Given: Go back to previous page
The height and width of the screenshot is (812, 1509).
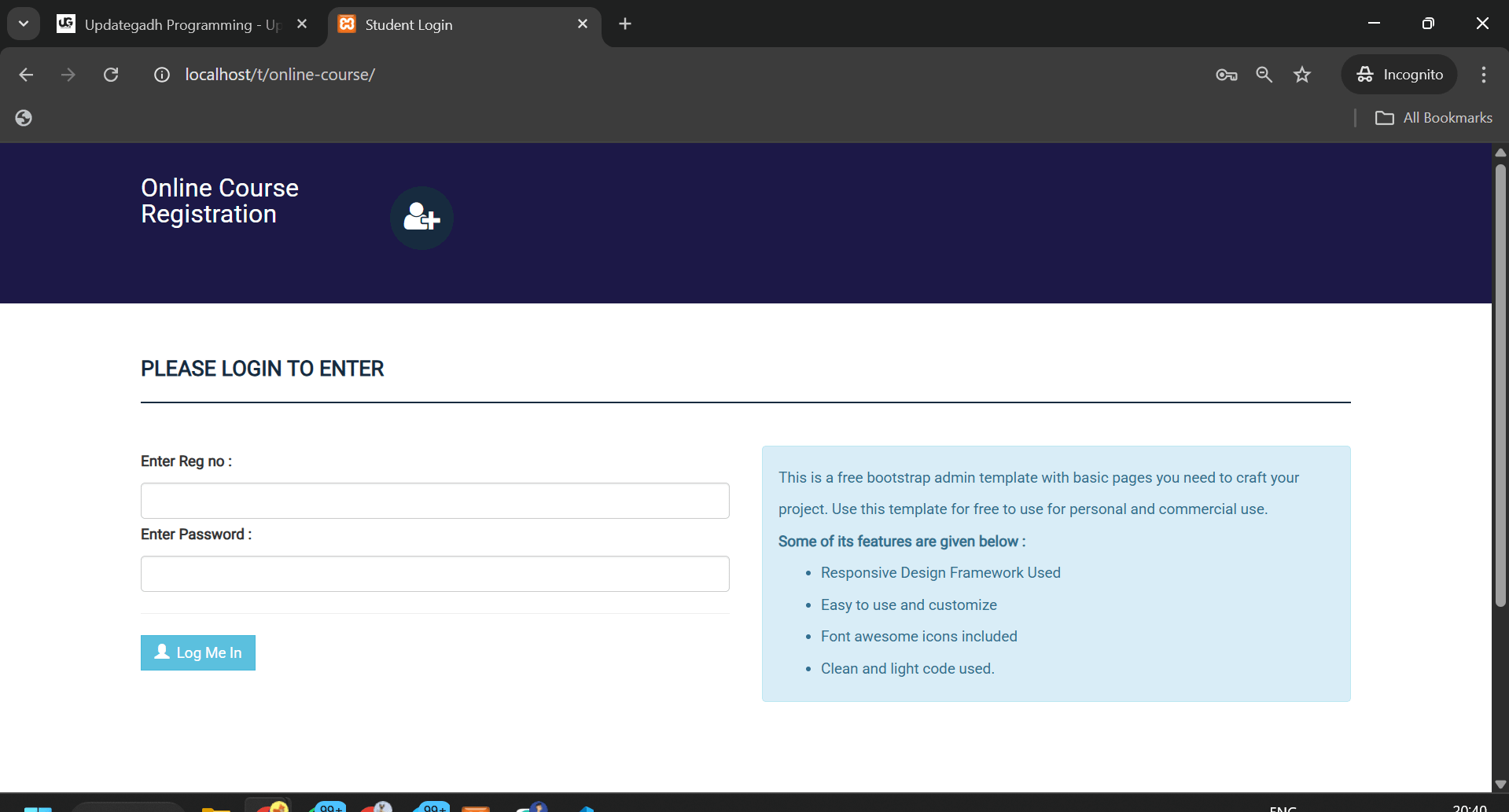Looking at the screenshot, I should [26, 75].
